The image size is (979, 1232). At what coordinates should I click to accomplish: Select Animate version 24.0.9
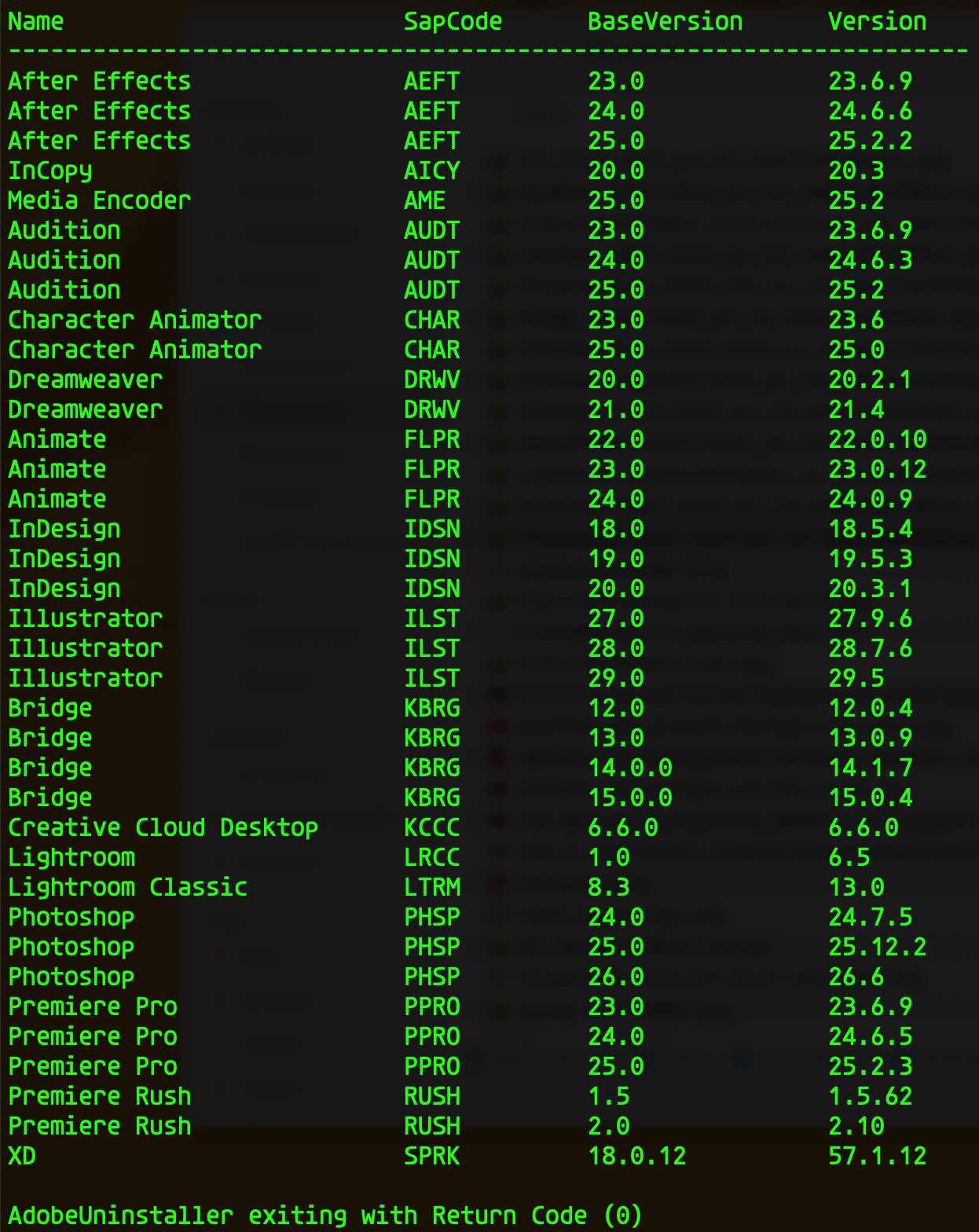pos(870,499)
